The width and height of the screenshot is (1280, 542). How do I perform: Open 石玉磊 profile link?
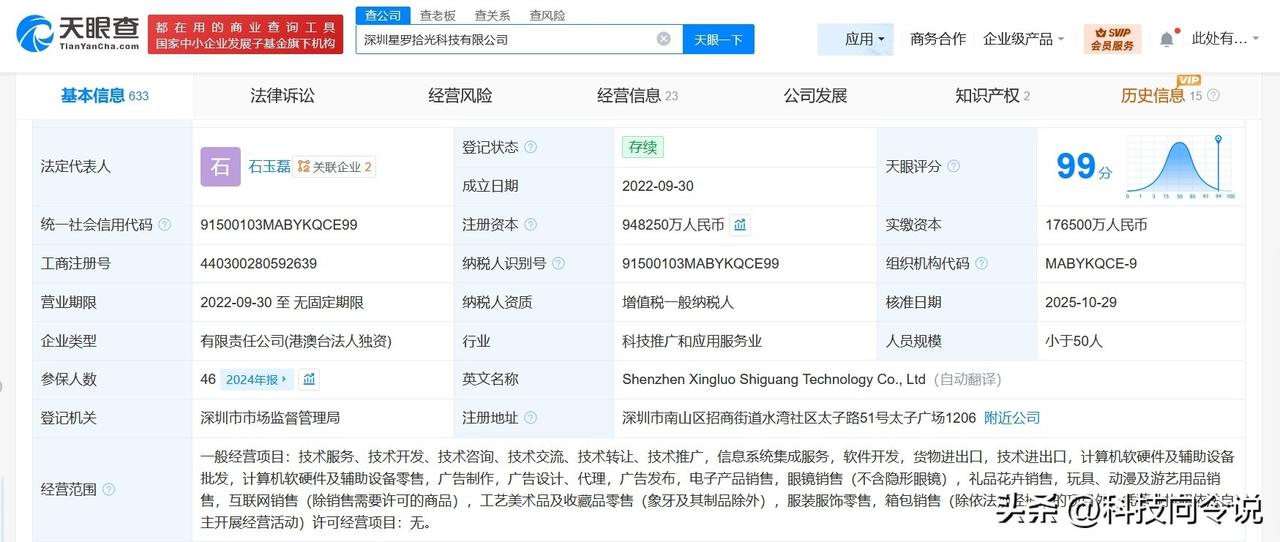269,167
